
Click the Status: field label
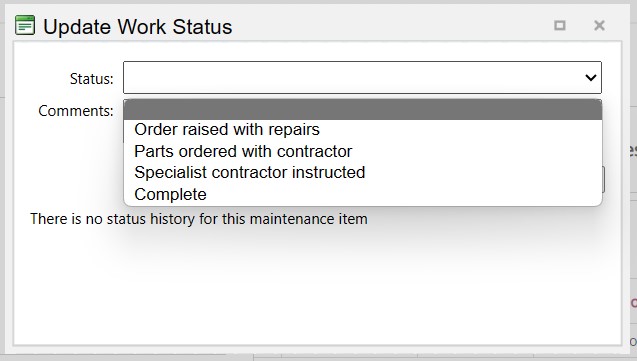click(91, 78)
